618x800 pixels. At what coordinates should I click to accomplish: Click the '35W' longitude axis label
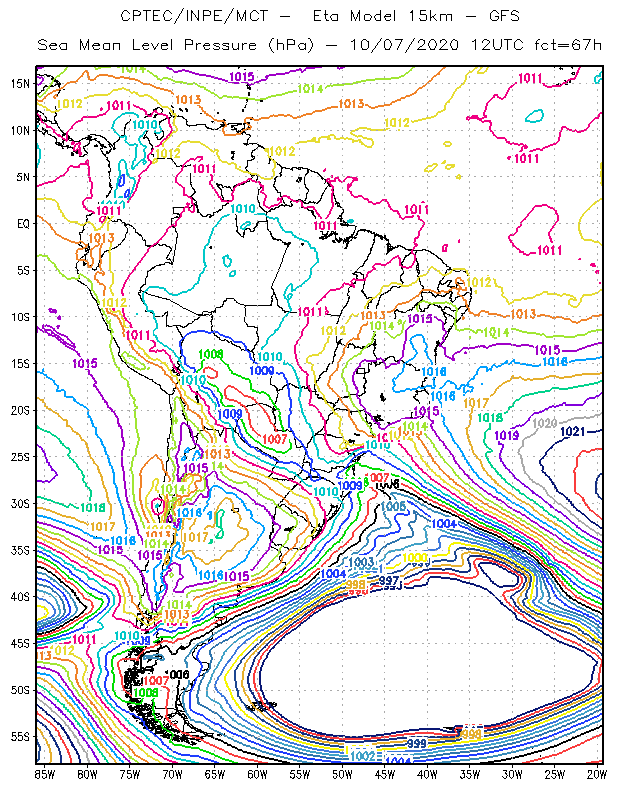(x=470, y=775)
